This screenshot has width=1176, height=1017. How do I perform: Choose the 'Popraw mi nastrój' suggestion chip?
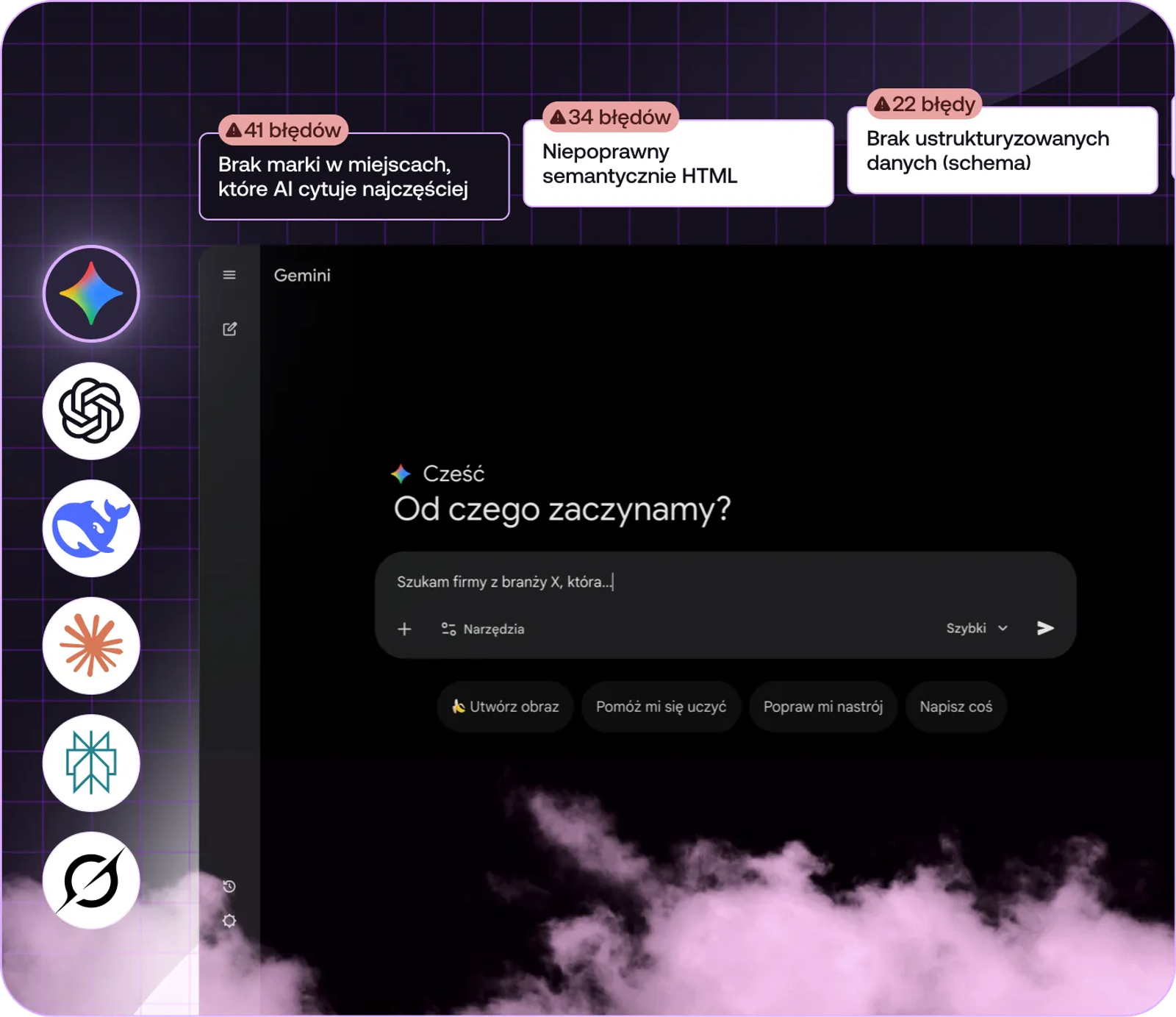point(823,707)
